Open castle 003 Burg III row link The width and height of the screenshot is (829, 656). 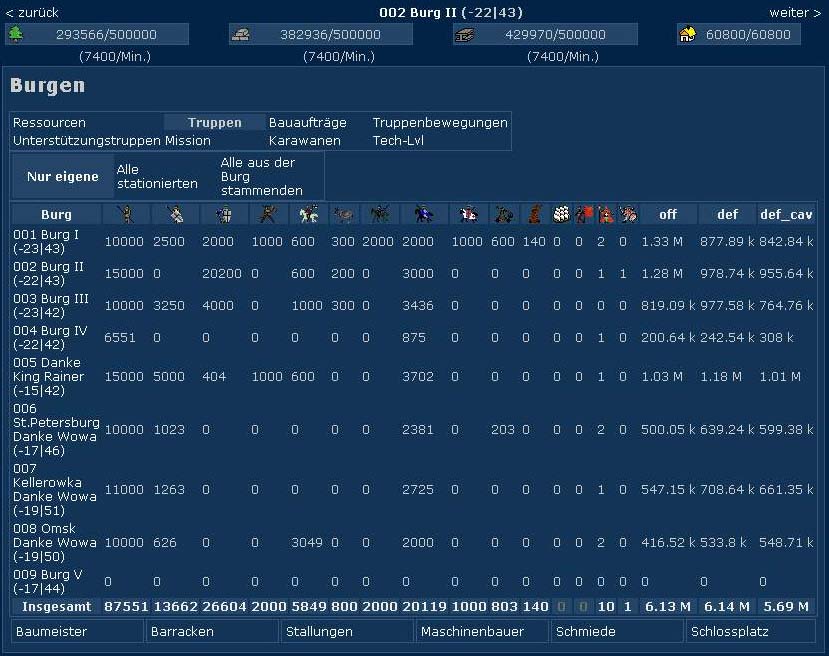point(51,306)
